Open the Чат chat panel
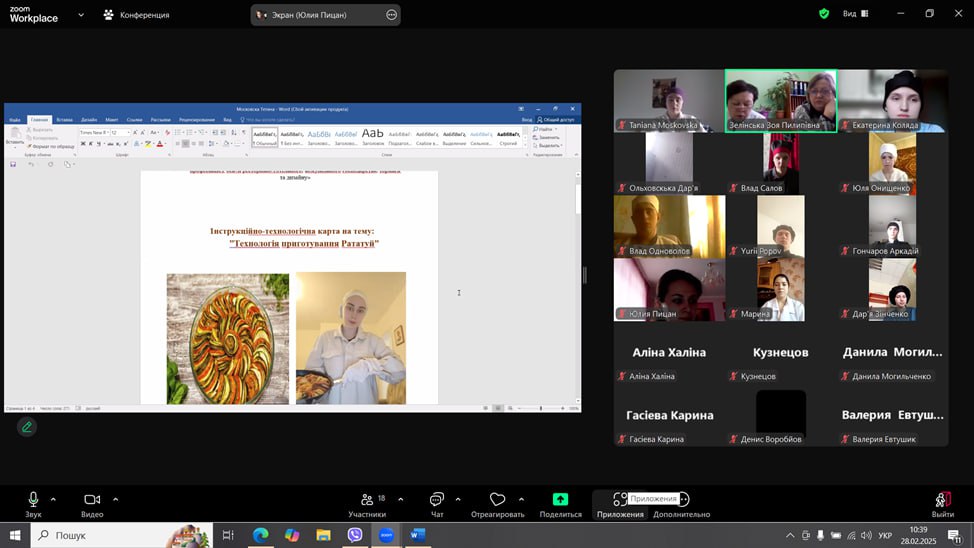974x548 pixels. click(x=437, y=500)
